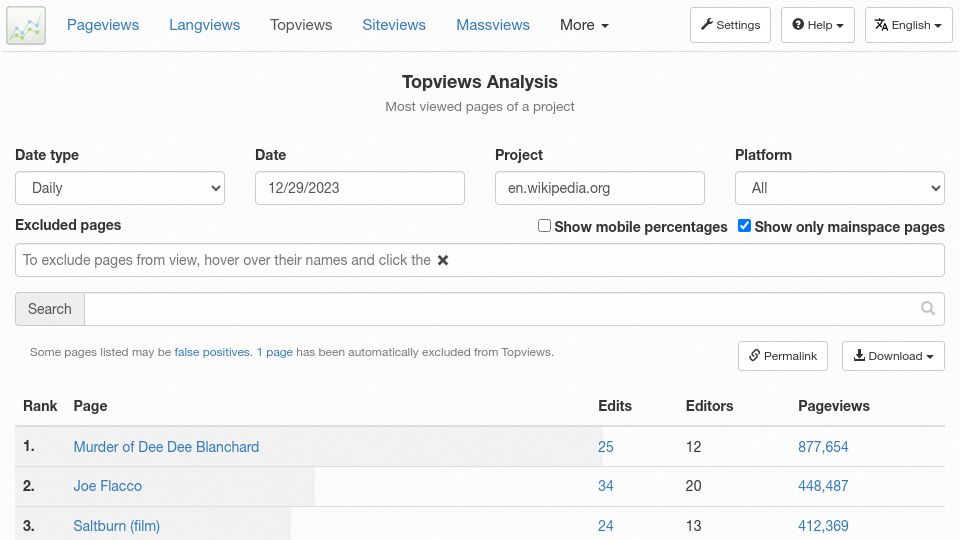Open the Joe Flacco article link
This screenshot has height=540, width=960.
coord(107,486)
